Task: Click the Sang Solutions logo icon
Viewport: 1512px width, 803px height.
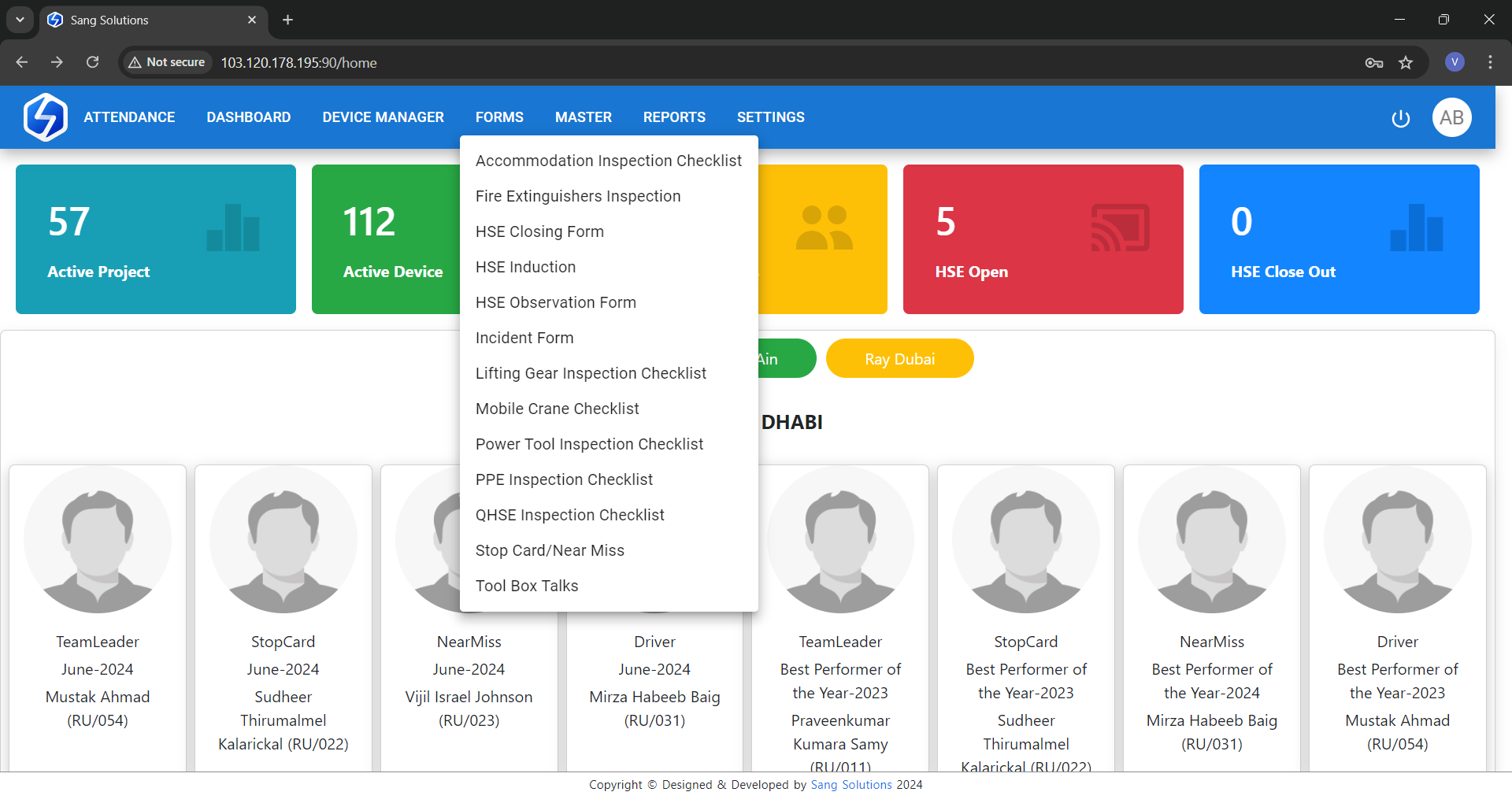Action: 45,117
